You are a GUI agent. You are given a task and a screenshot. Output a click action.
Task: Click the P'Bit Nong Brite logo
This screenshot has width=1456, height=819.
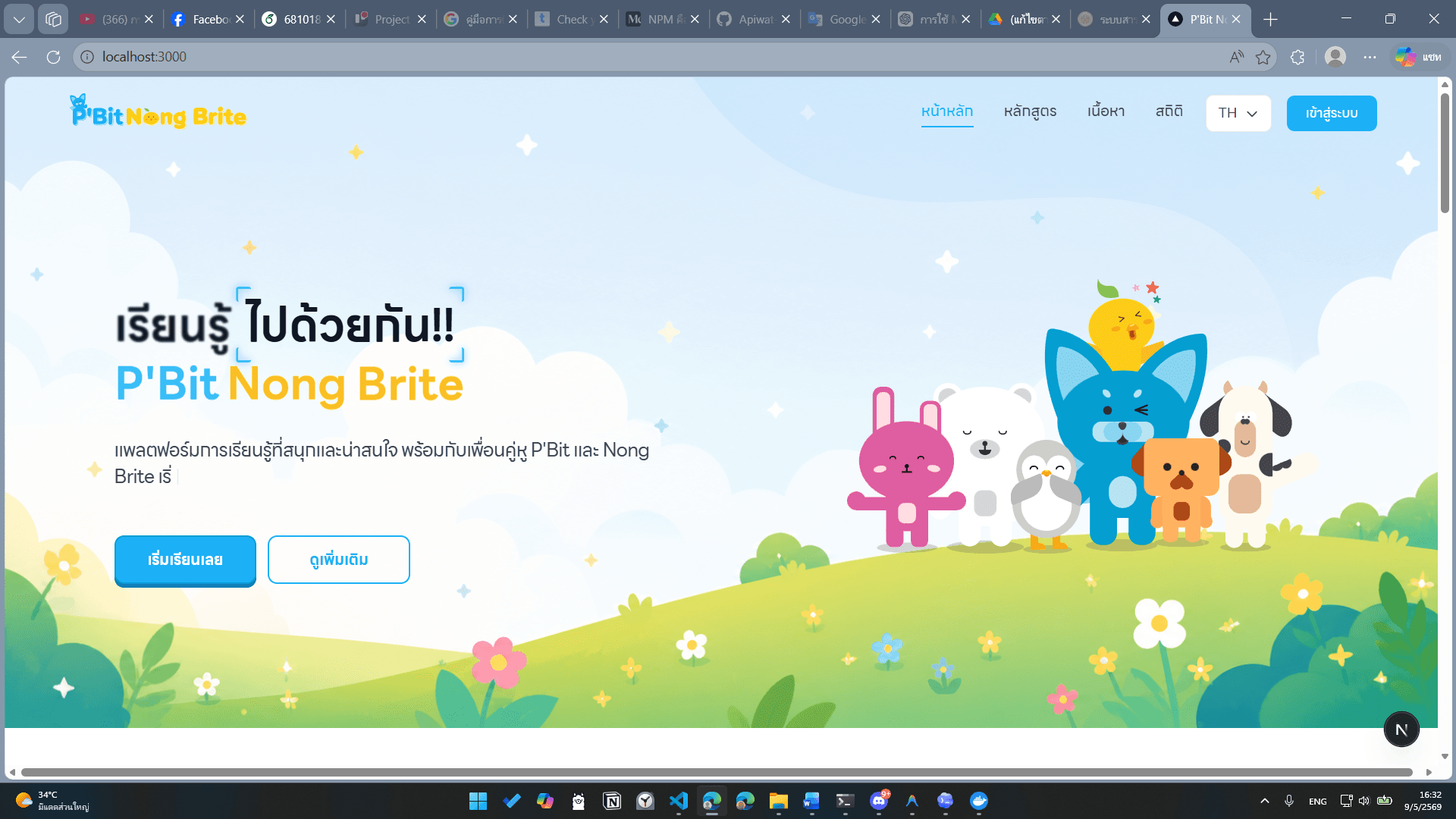click(x=158, y=112)
